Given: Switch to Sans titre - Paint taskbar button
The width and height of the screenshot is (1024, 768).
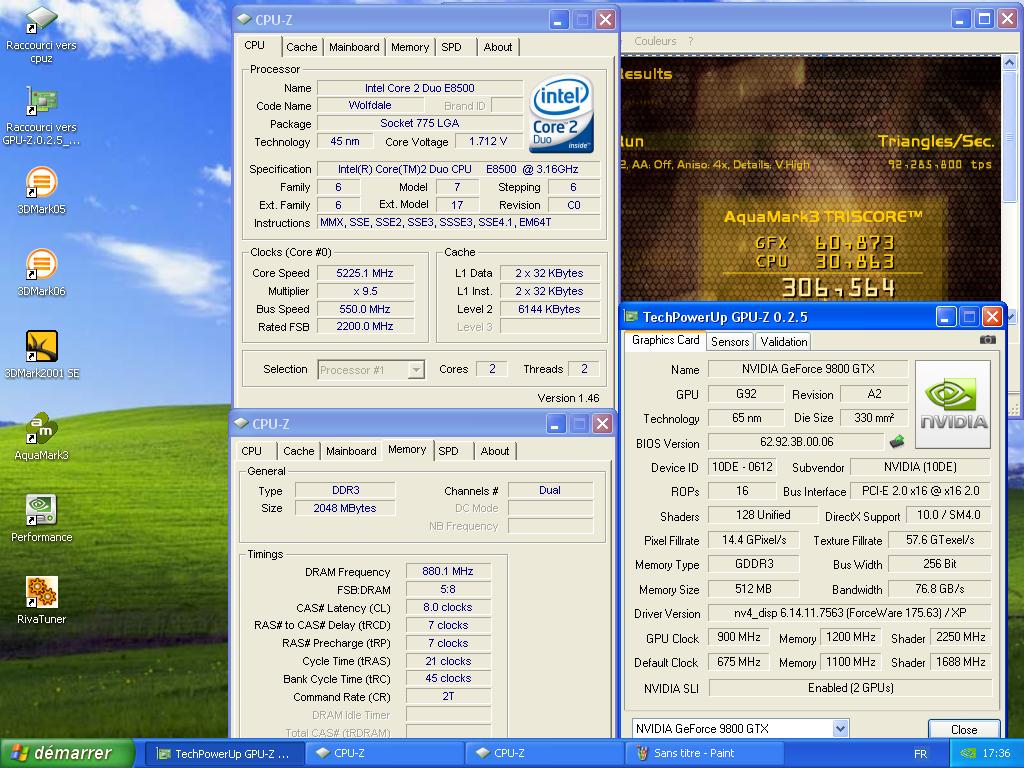Looking at the screenshot, I should (705, 754).
